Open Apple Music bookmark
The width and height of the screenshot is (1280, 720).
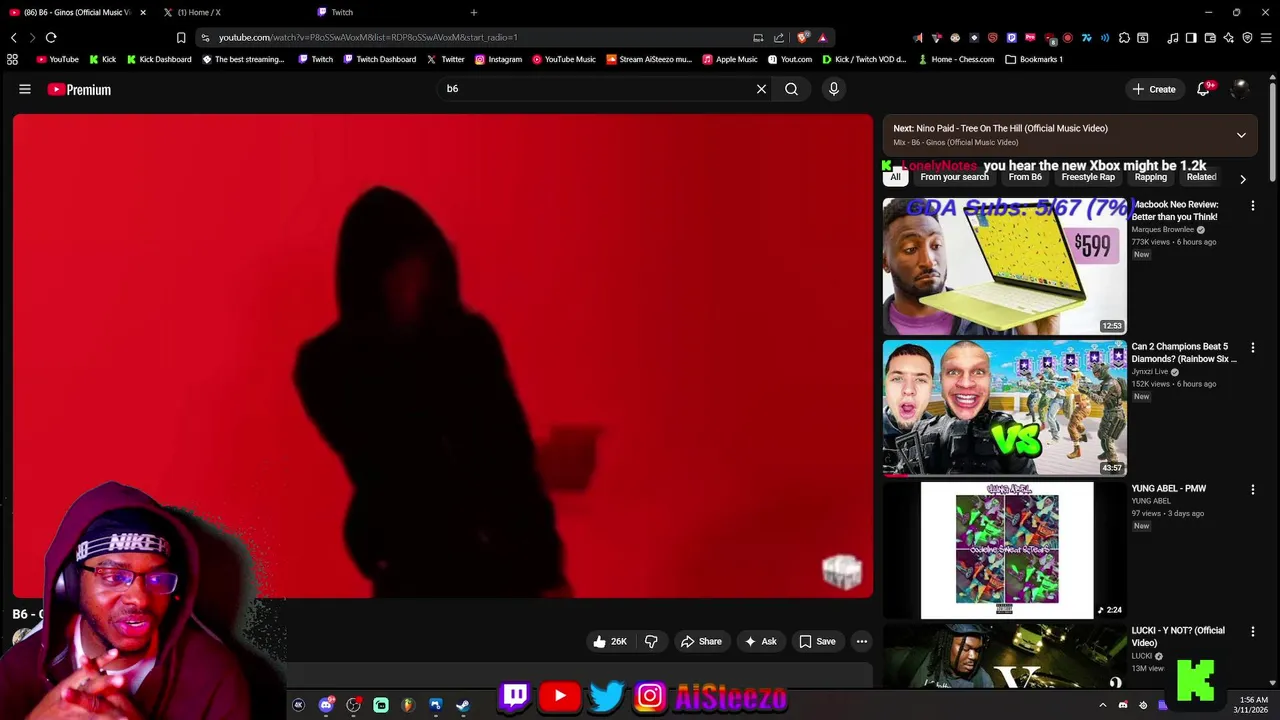730,59
